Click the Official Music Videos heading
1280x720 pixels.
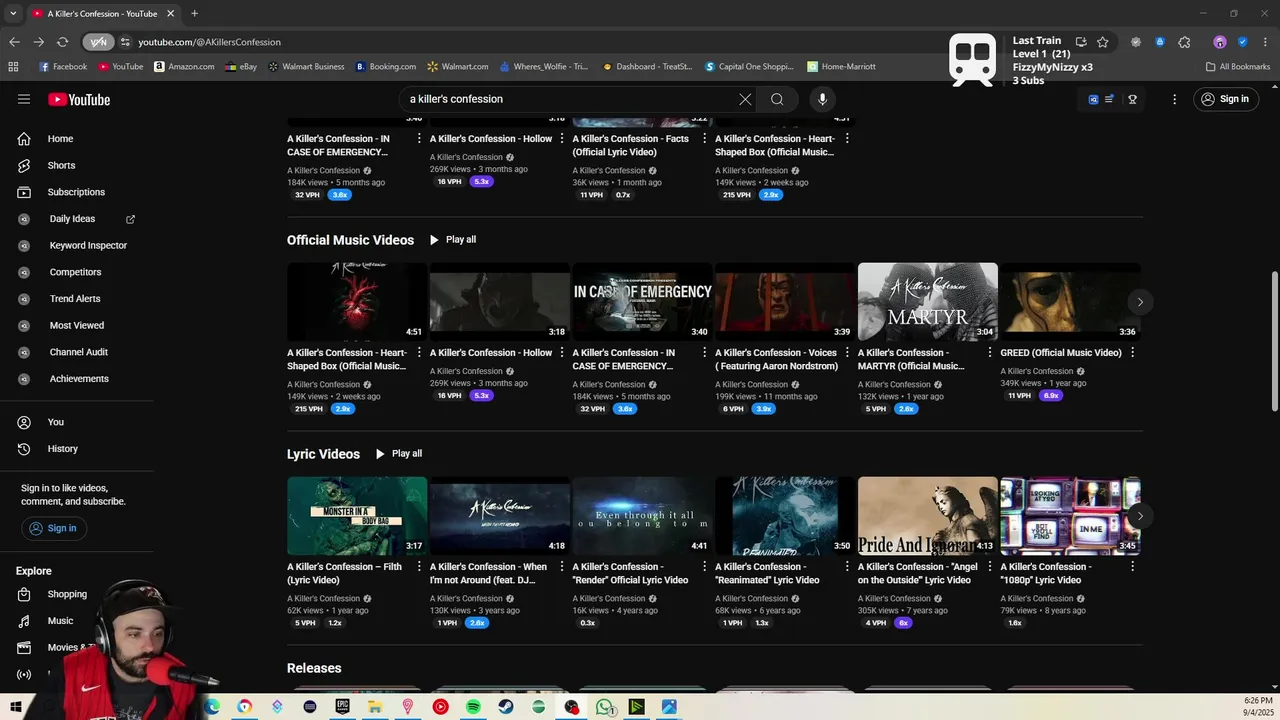[350, 240]
